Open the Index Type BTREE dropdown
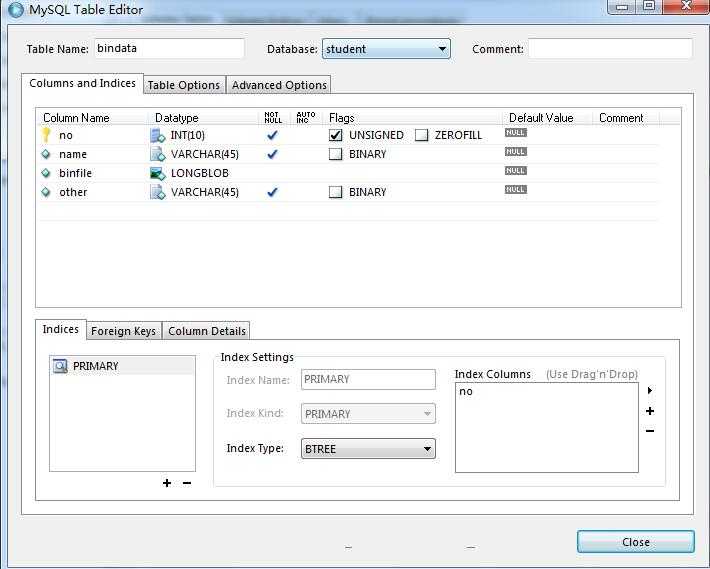The width and height of the screenshot is (710, 569). (368, 449)
